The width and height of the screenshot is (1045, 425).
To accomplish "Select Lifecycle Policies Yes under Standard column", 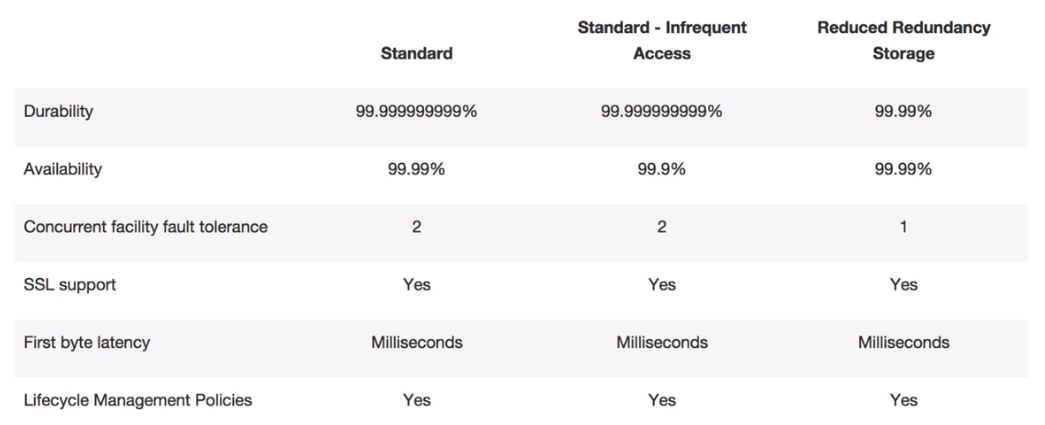I will pyautogui.click(x=416, y=400).
